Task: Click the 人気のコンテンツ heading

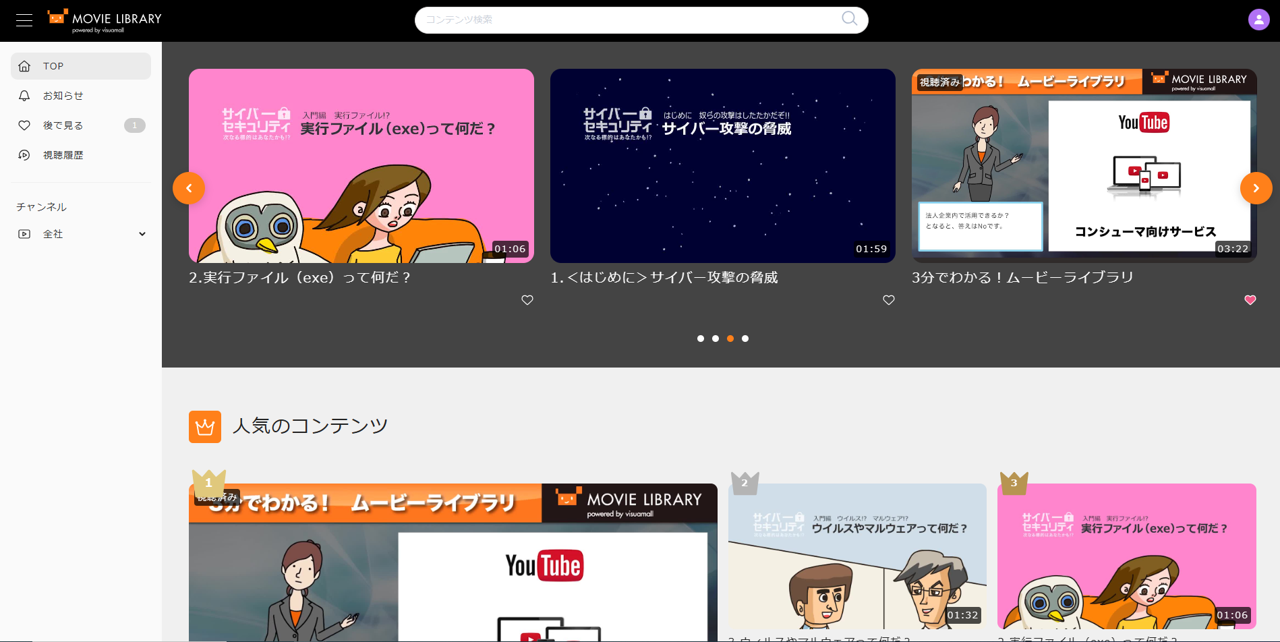Action: 310,426
